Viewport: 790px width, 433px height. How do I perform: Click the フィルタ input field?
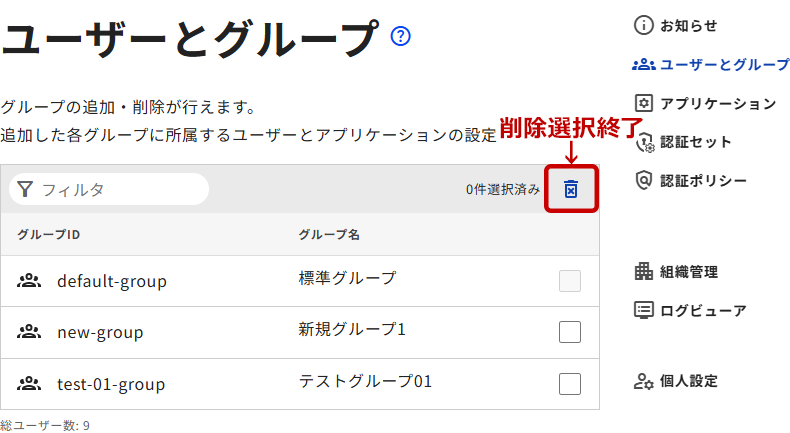[x=120, y=189]
